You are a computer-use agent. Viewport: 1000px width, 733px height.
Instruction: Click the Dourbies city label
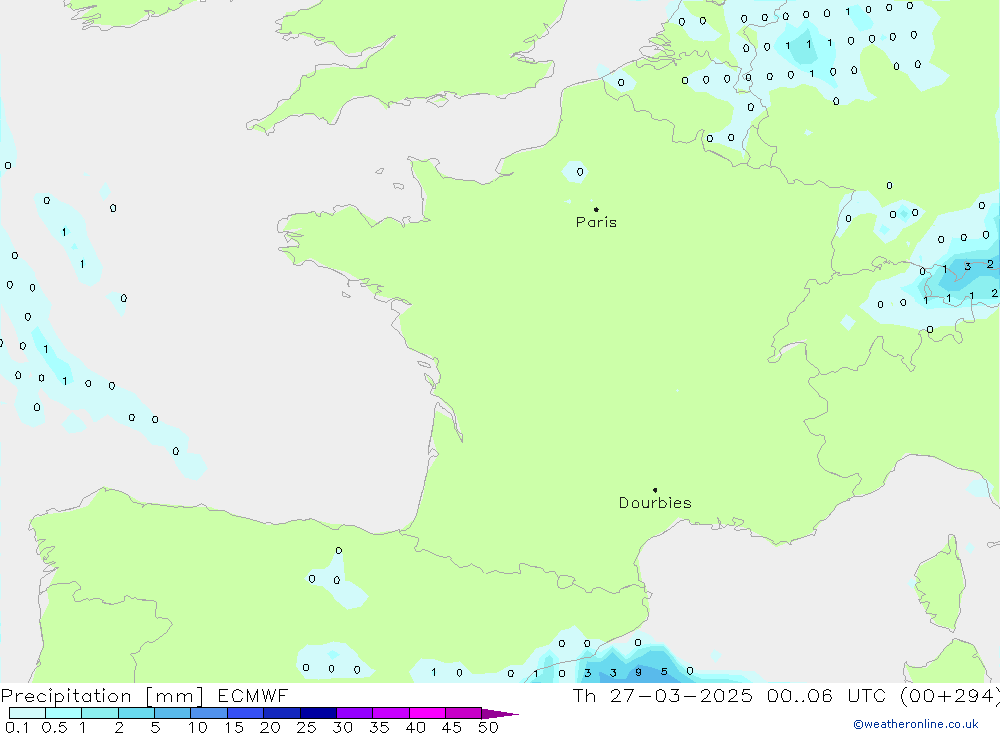(x=655, y=503)
